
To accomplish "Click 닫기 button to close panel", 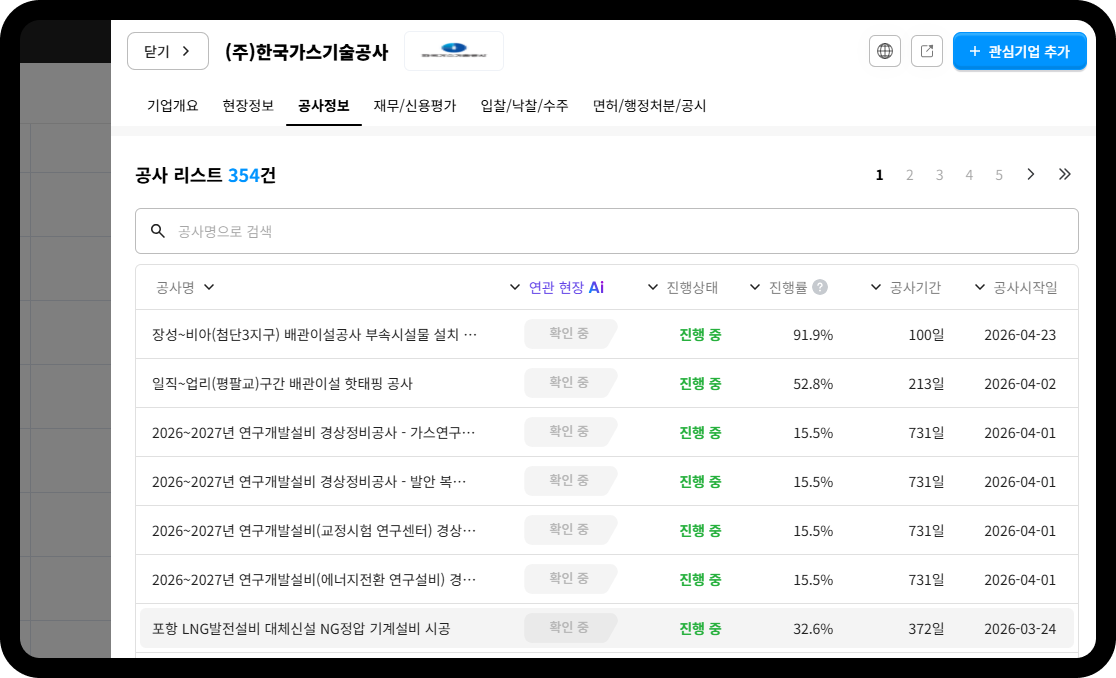I will (168, 51).
